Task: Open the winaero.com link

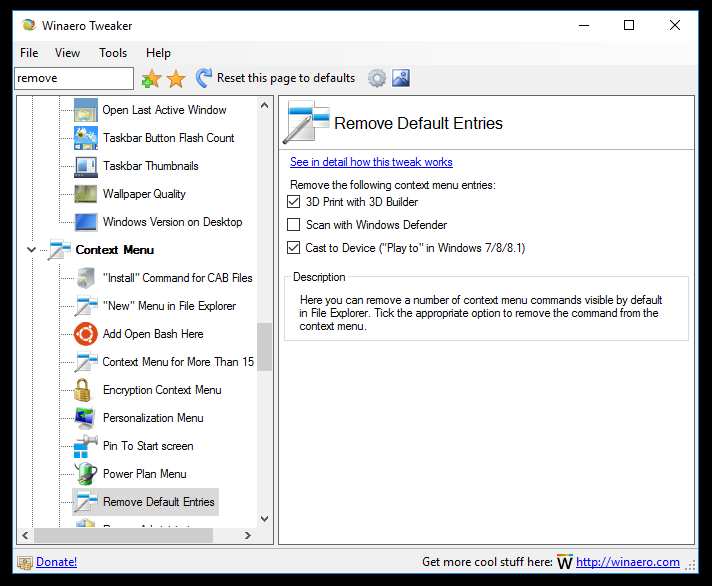Action: tap(628, 562)
